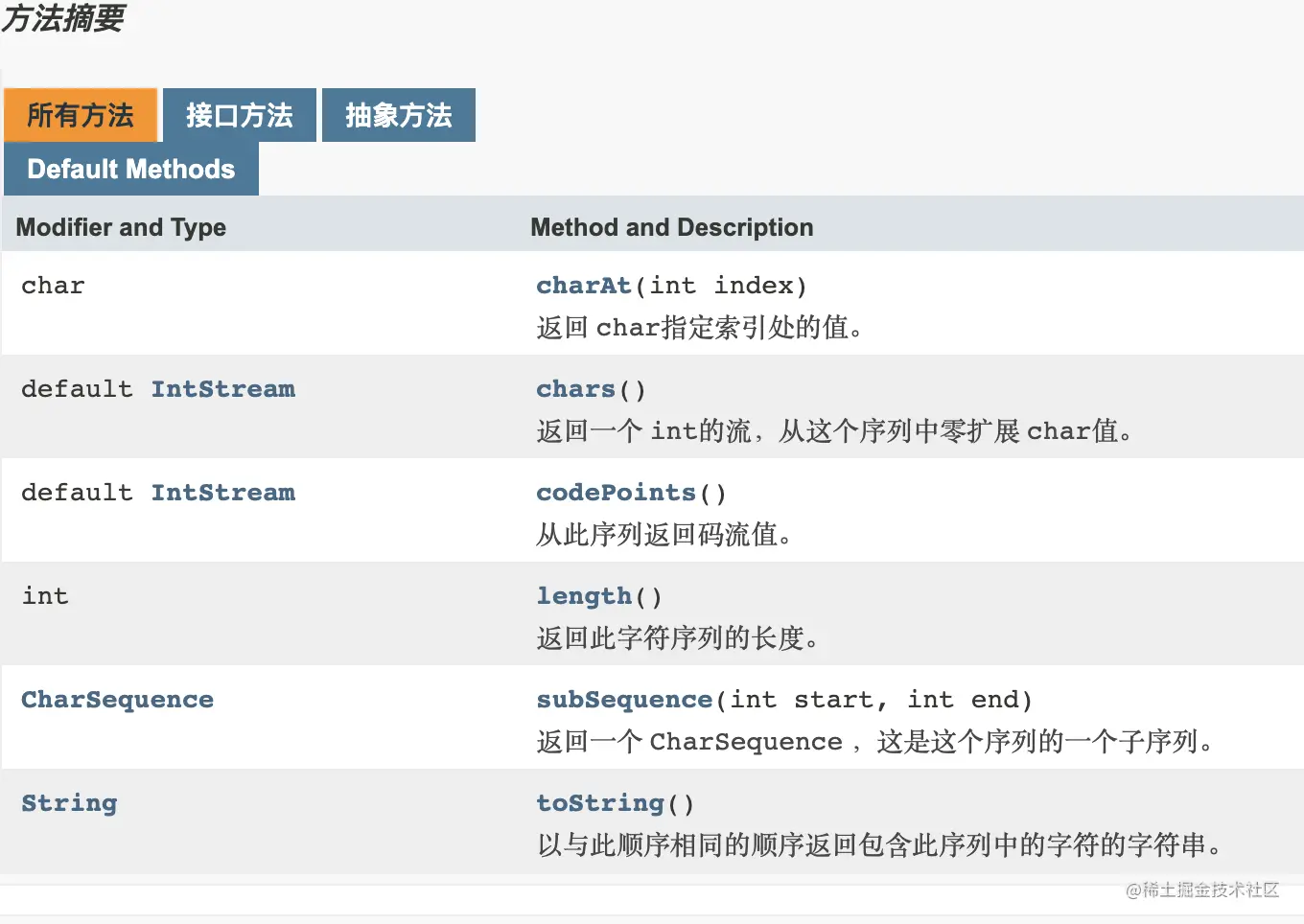Image resolution: width=1304 pixels, height=924 pixels.
Task: Click the toString method link
Action: (600, 803)
